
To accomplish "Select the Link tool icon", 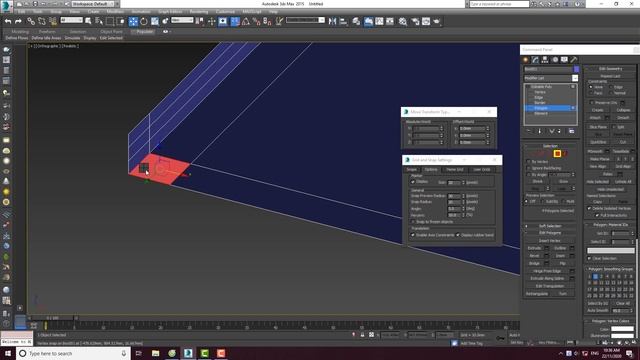I will coord(31,21).
